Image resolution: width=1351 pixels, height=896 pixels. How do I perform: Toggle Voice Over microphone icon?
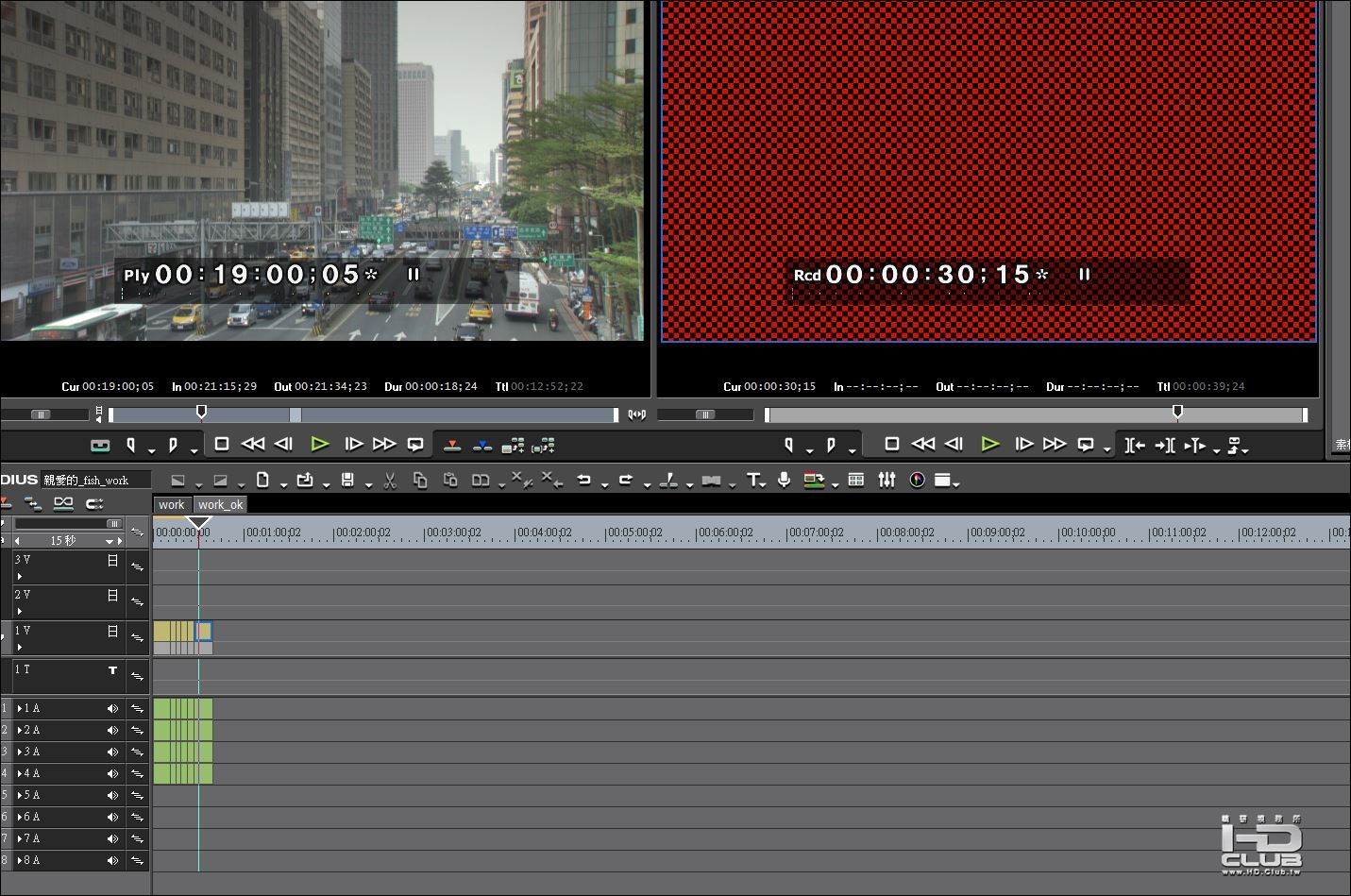pos(784,481)
